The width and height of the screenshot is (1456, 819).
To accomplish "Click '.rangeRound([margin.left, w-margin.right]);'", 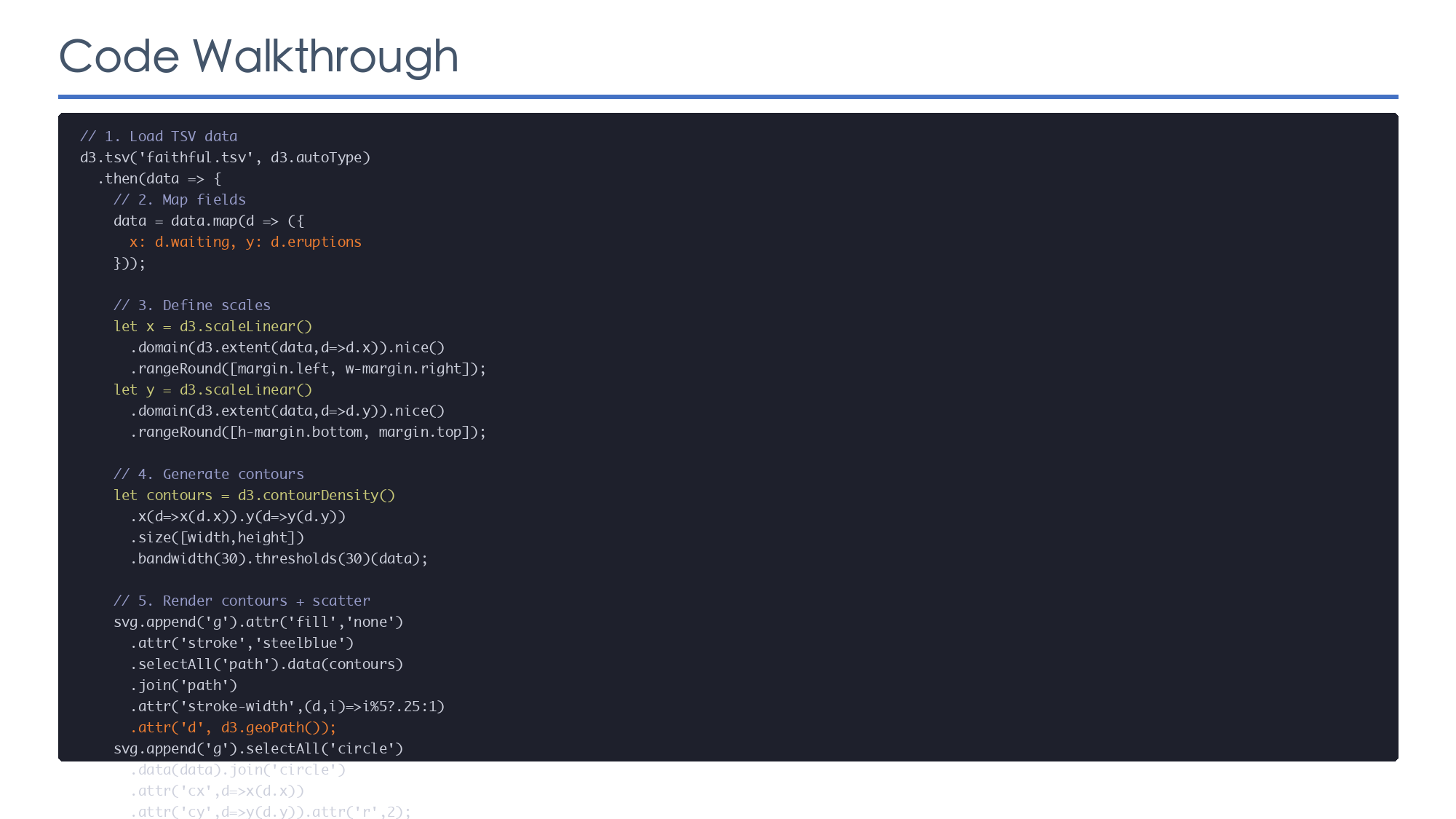I will 308,368.
